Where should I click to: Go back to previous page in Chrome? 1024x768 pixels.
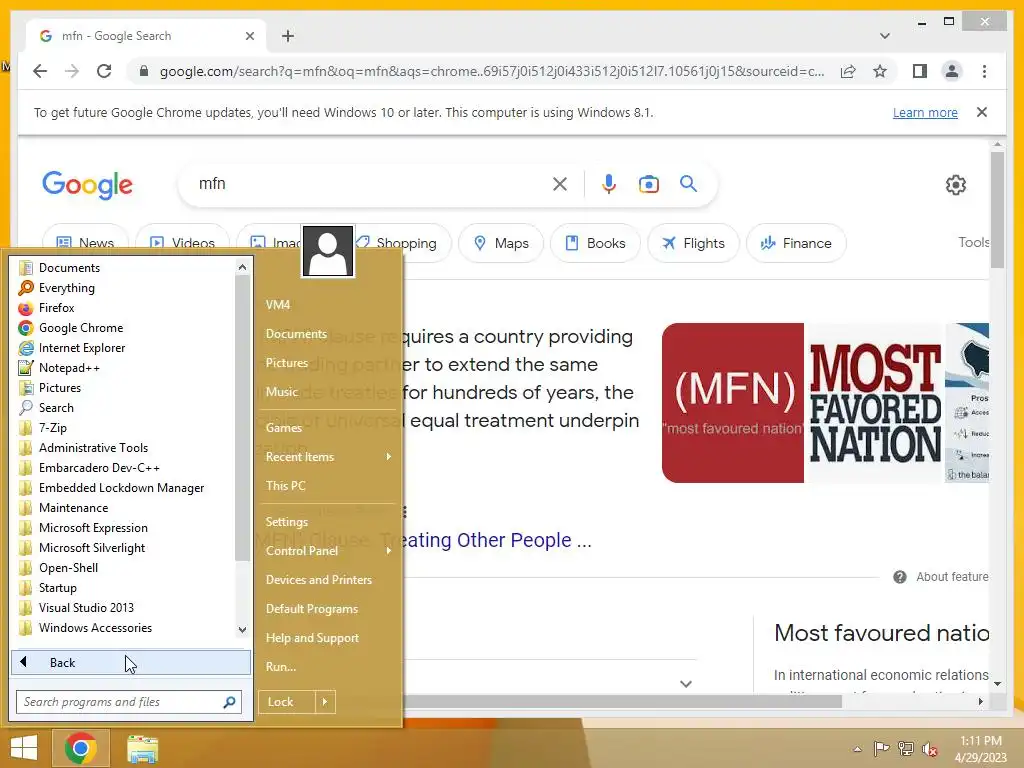tap(40, 71)
